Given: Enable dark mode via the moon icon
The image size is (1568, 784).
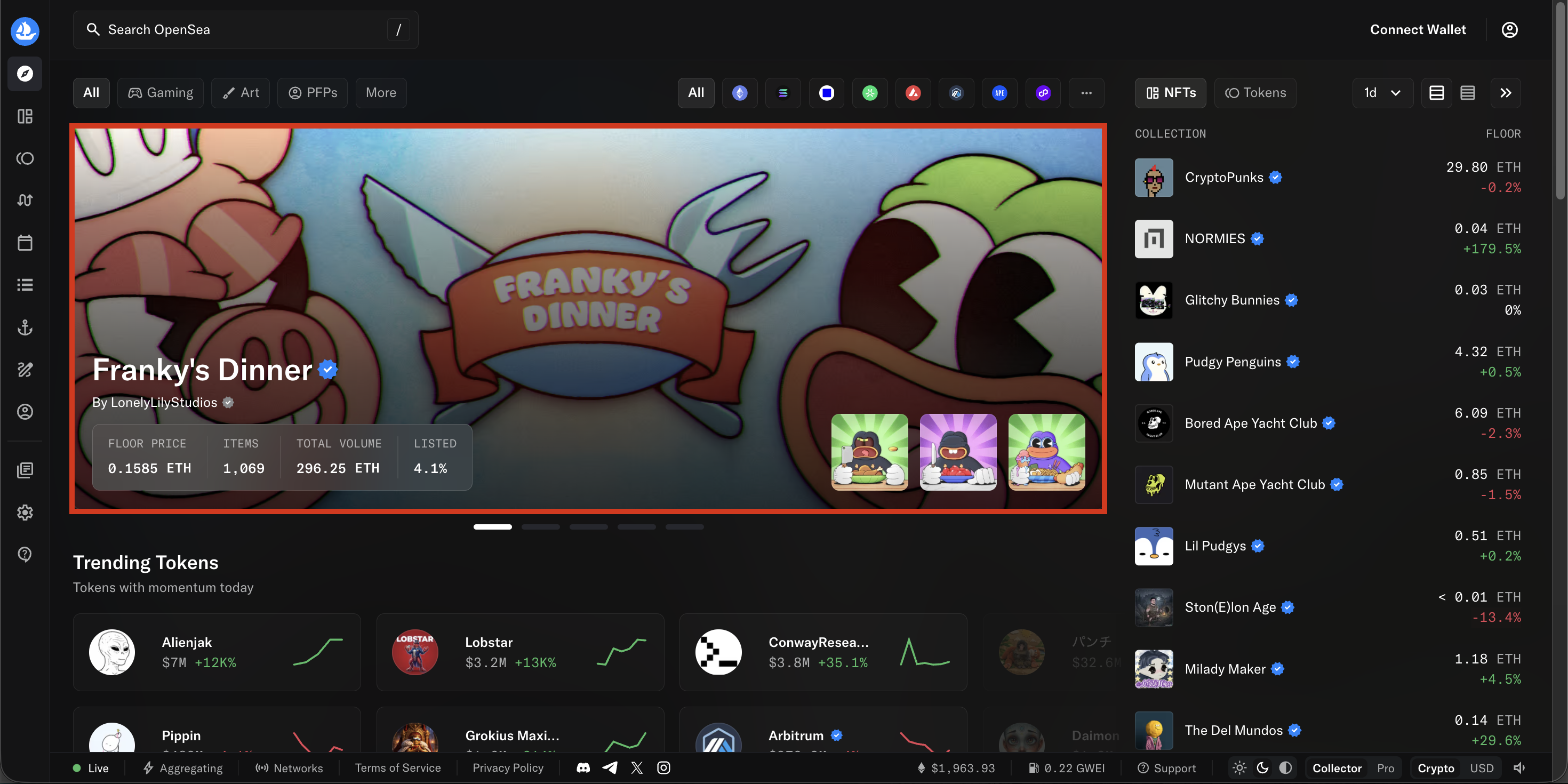Looking at the screenshot, I should tap(1261, 767).
